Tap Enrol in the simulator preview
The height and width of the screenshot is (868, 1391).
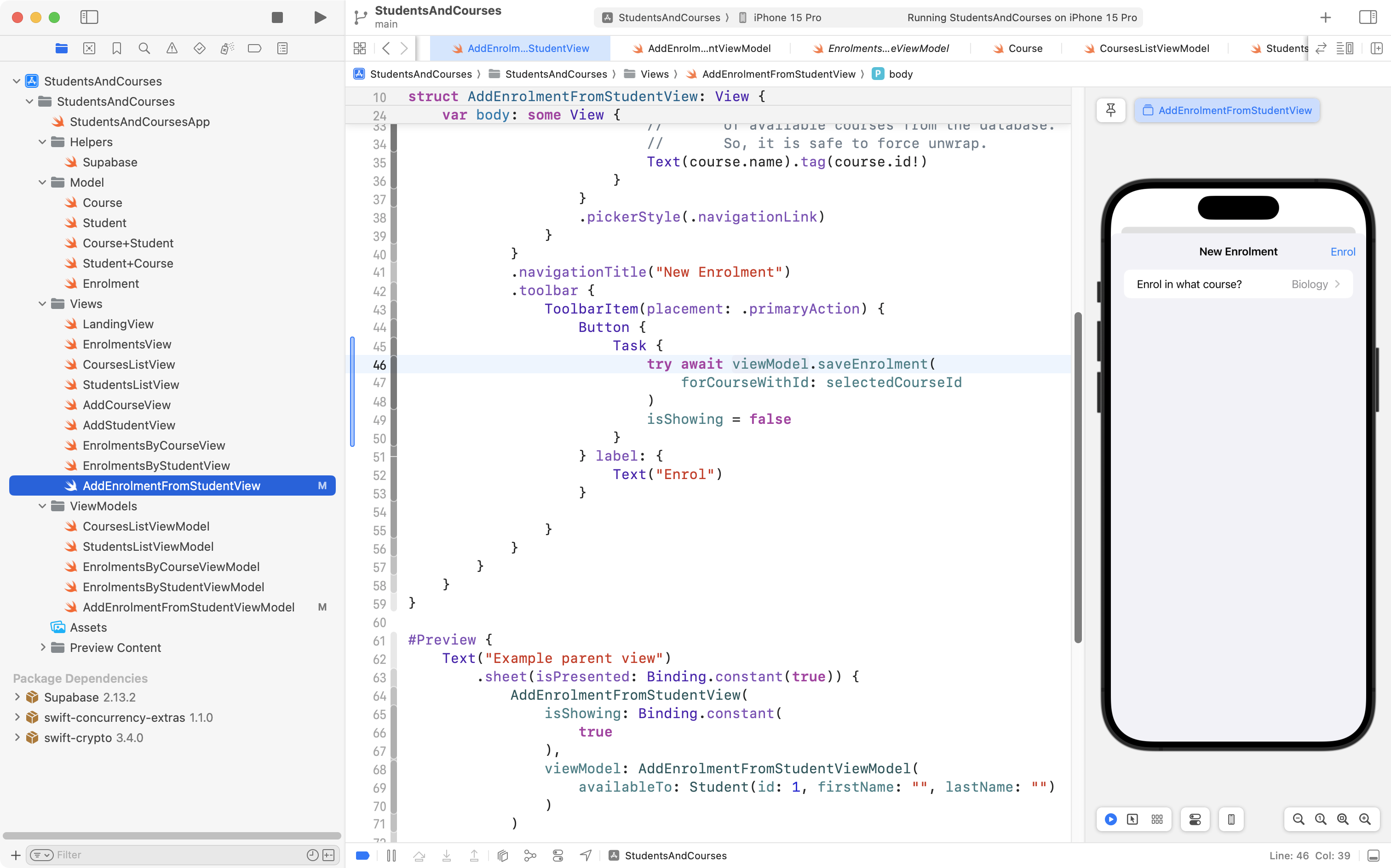pyautogui.click(x=1343, y=251)
